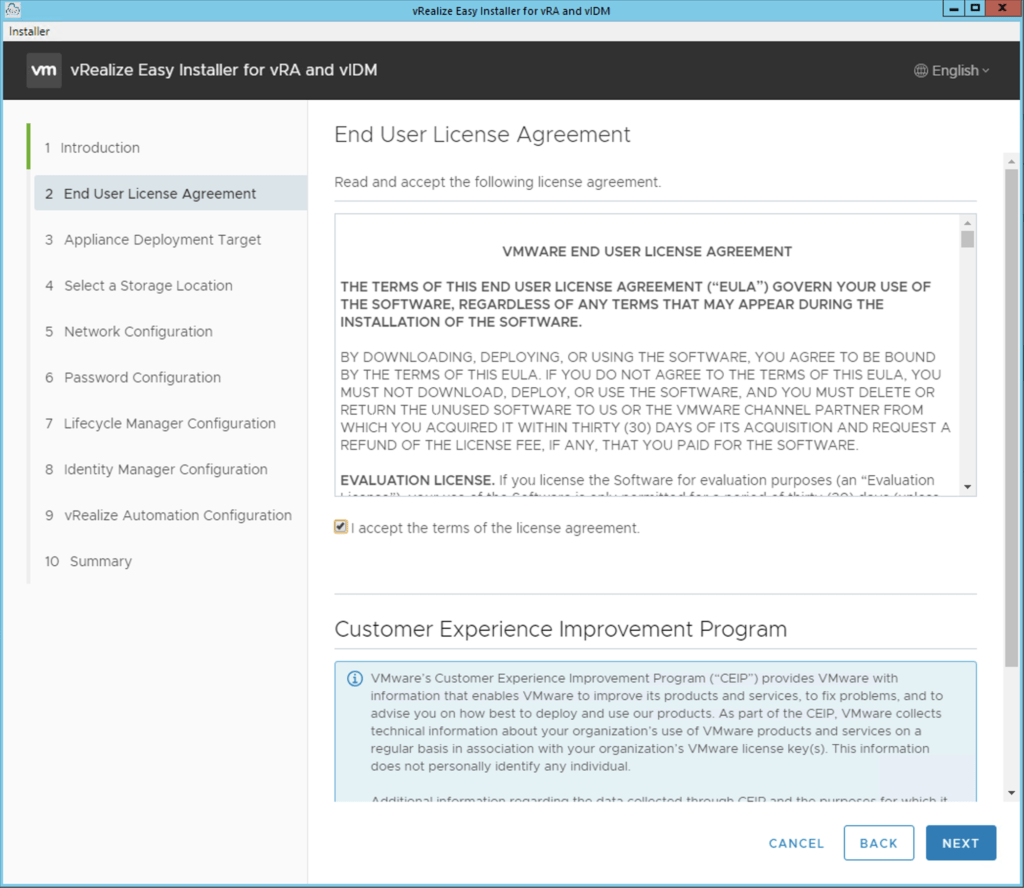Cancel the installer wizard
This screenshot has height=888, width=1024.
pyautogui.click(x=796, y=843)
